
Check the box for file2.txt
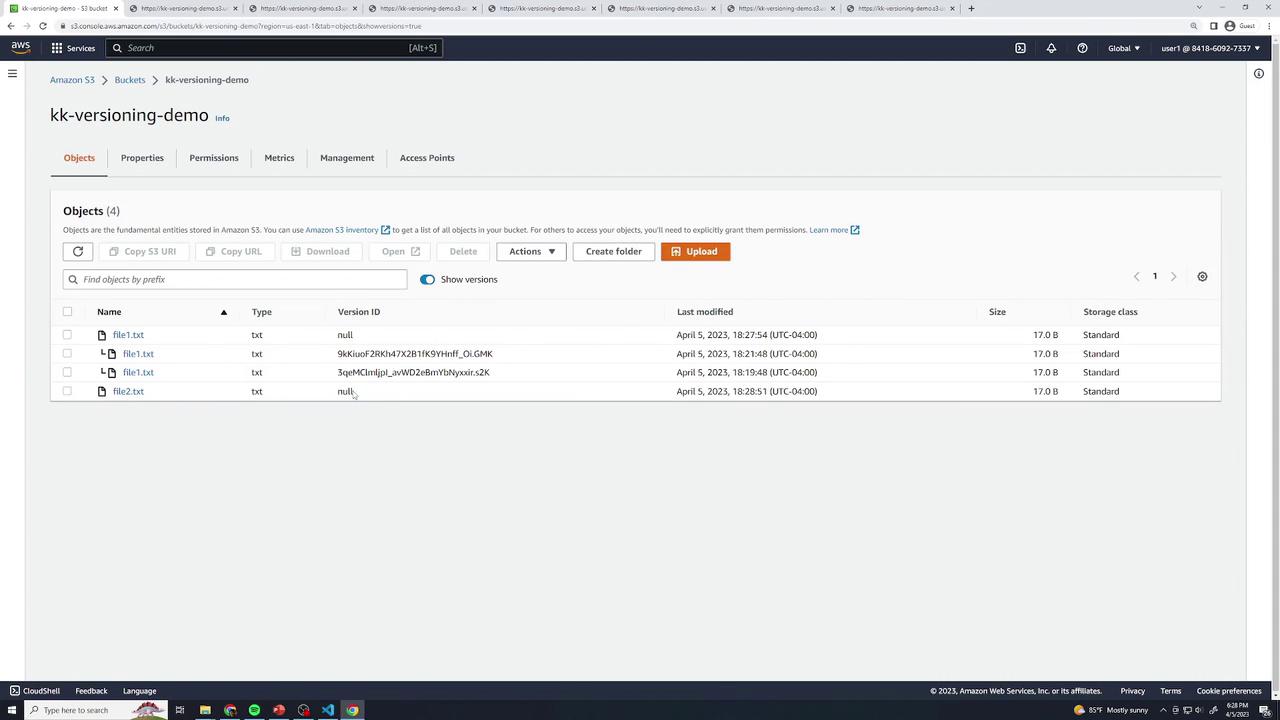pyautogui.click(x=67, y=391)
